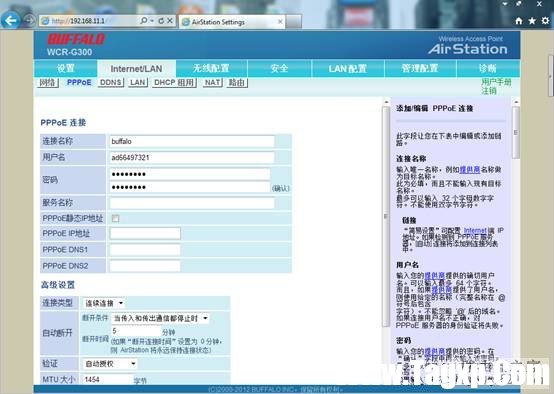
Task: Click the 服务名称 input field
Action: 192,203
